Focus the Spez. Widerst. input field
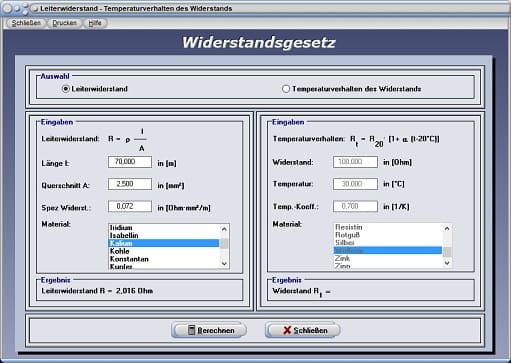The width and height of the screenshot is (511, 363). [130, 206]
